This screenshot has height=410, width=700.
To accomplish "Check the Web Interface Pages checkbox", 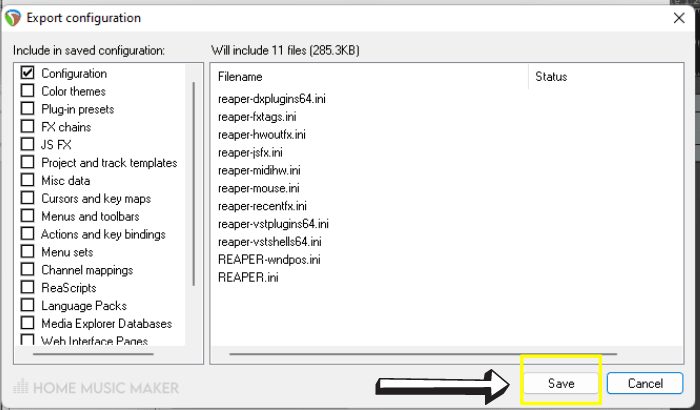I will click(28, 339).
